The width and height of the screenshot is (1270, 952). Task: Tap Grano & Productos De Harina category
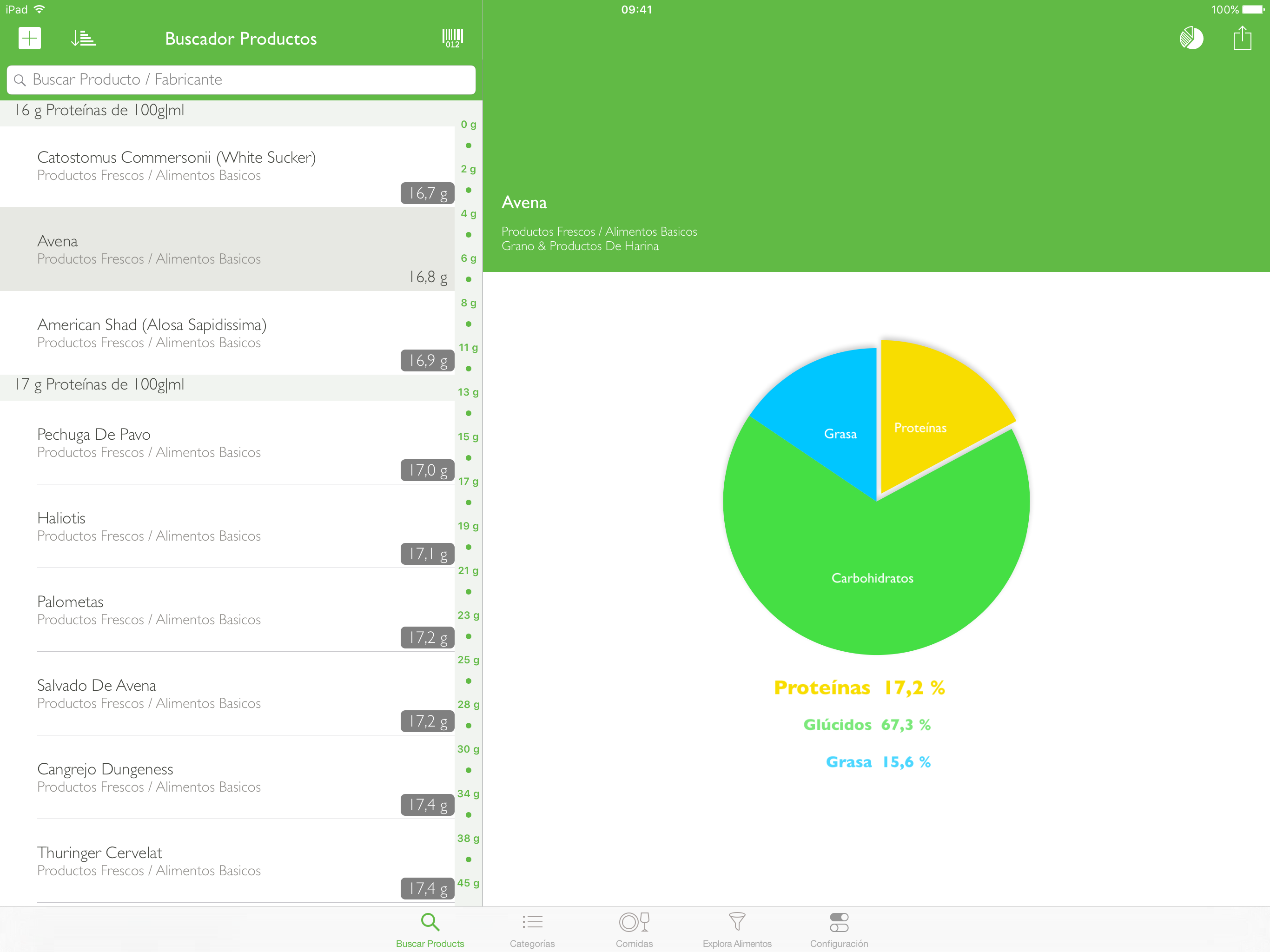[x=580, y=246]
